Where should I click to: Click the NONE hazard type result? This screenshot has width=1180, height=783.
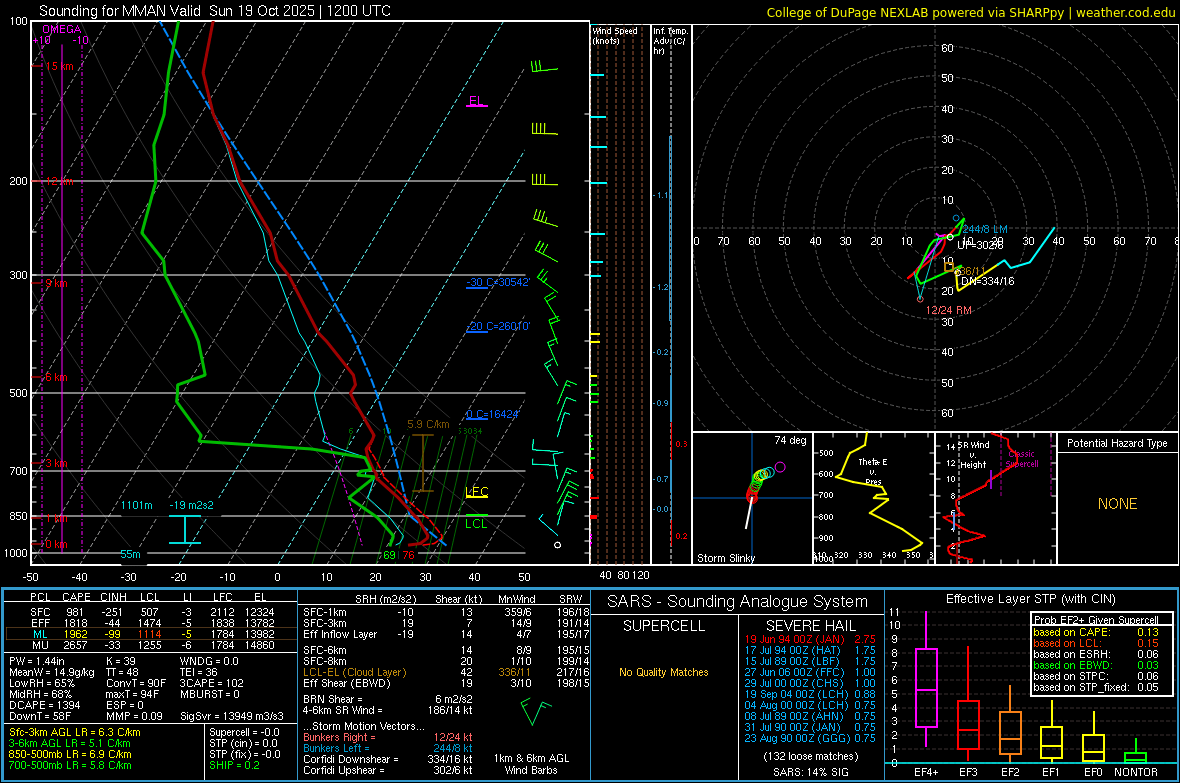(x=1117, y=504)
